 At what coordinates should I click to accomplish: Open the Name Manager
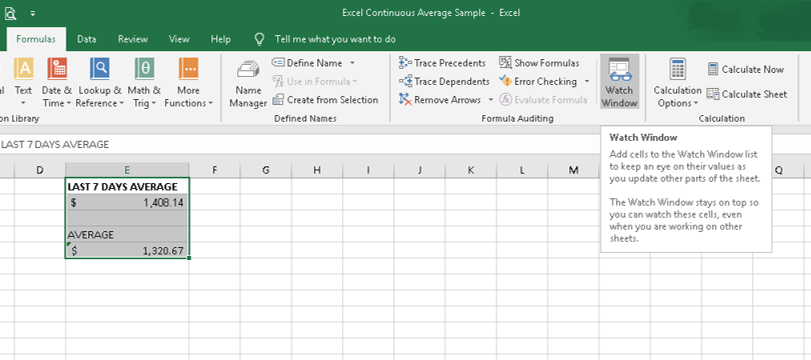[248, 82]
